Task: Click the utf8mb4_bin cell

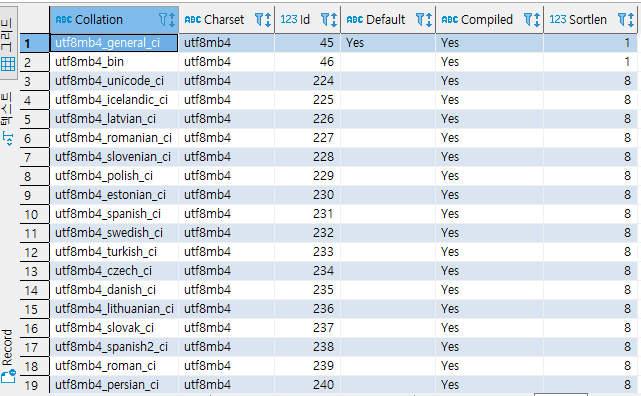Action: (114, 62)
